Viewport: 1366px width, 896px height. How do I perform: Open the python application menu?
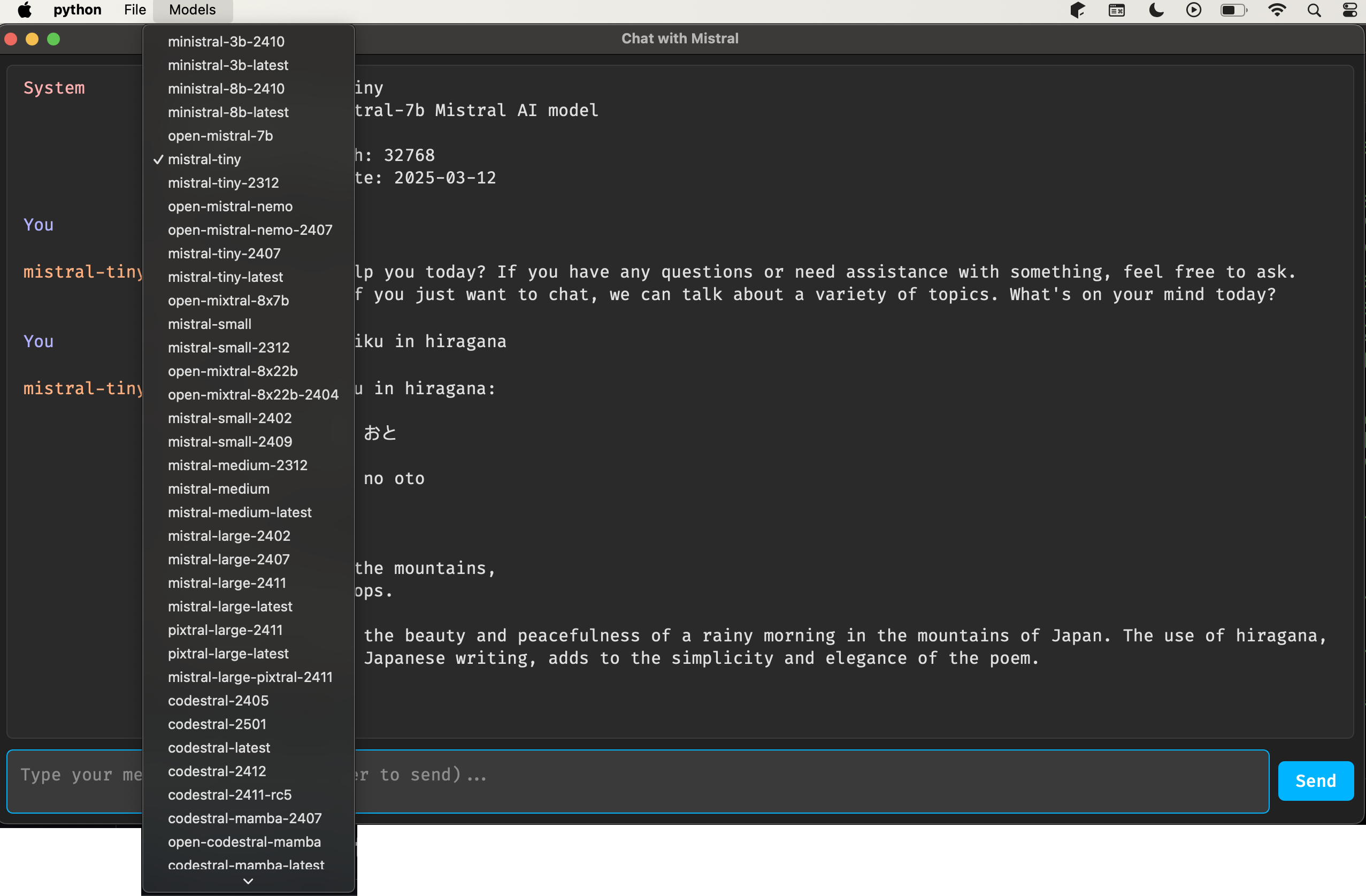pos(76,10)
